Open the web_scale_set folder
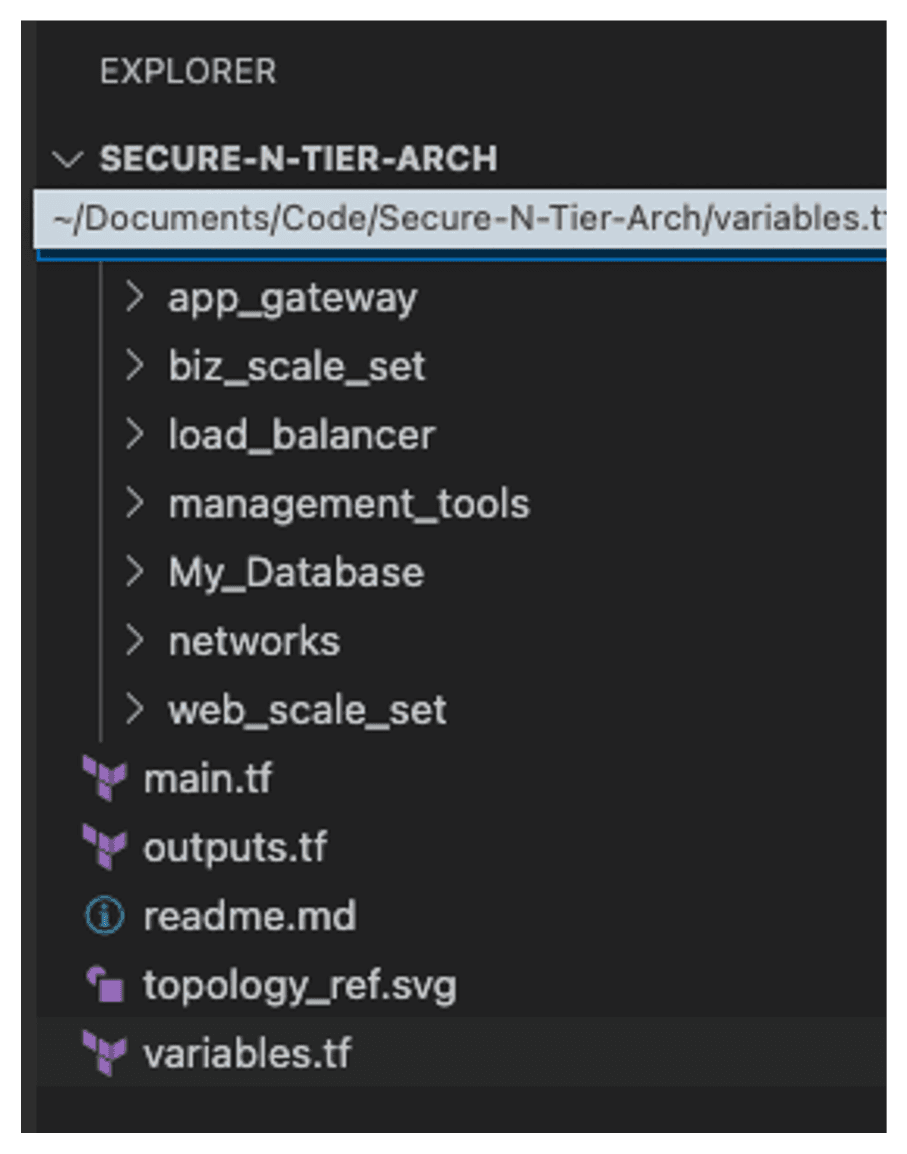This screenshot has width=907, height=1154. click(x=307, y=710)
